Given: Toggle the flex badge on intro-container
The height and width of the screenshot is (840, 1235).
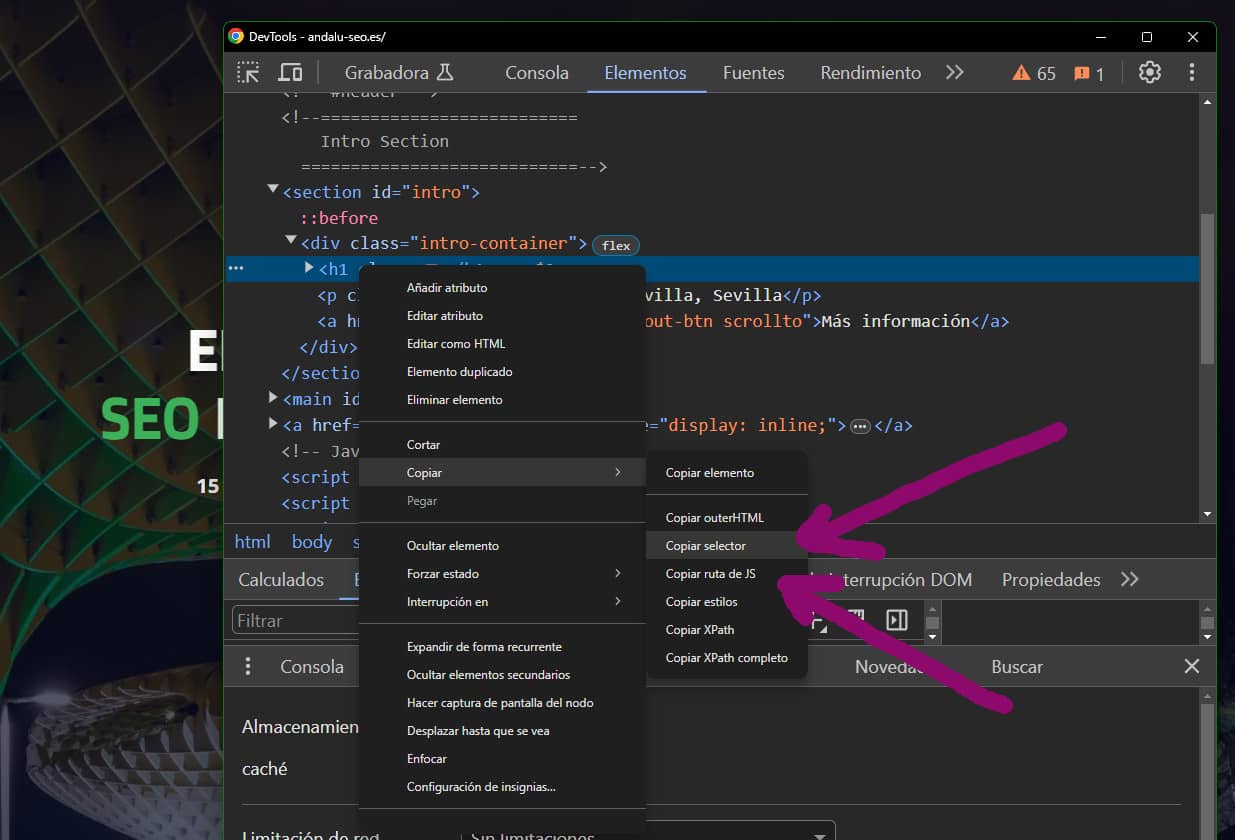Looking at the screenshot, I should 615,245.
